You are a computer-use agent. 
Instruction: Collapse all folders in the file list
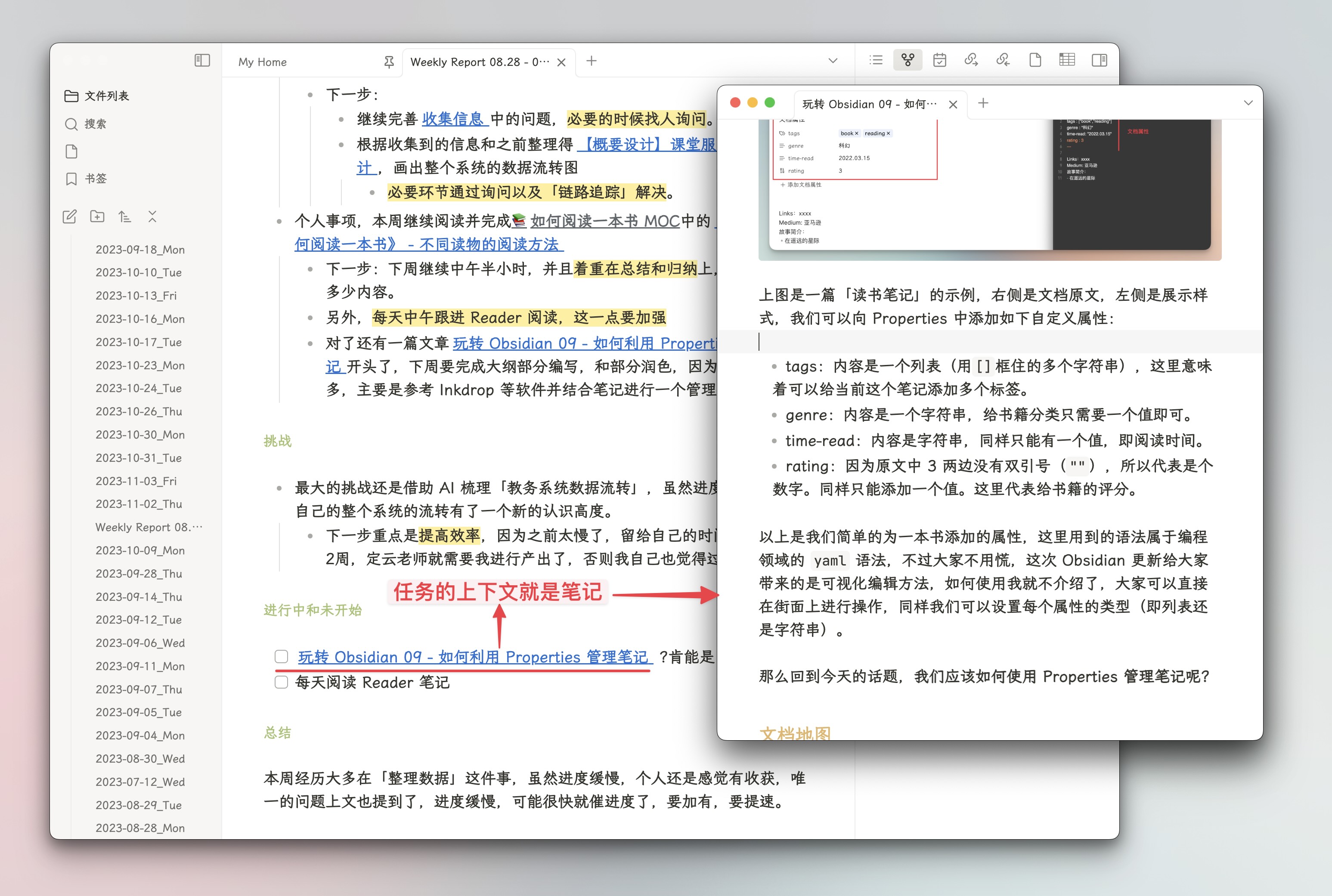pyautogui.click(x=152, y=216)
